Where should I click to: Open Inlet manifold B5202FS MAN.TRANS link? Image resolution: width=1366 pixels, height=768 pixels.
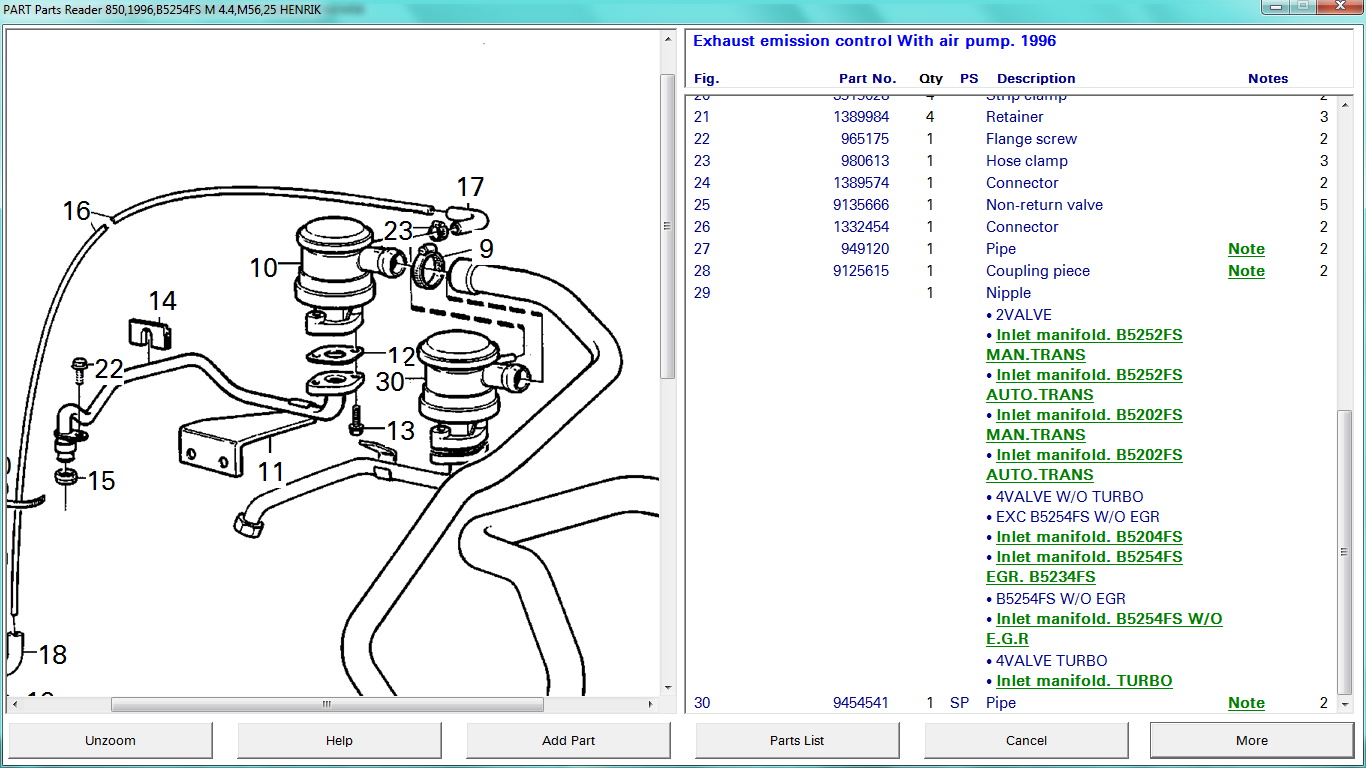[x=1084, y=425]
